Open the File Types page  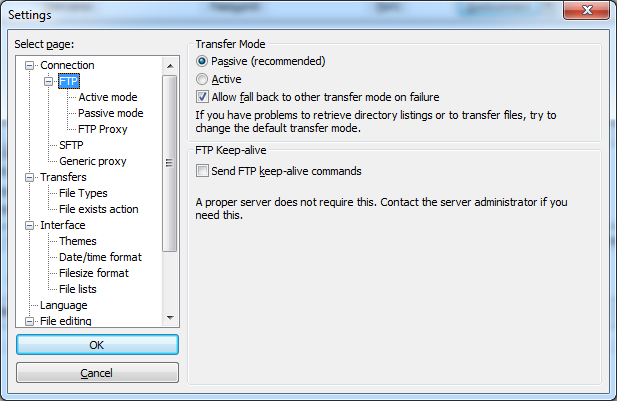click(83, 193)
